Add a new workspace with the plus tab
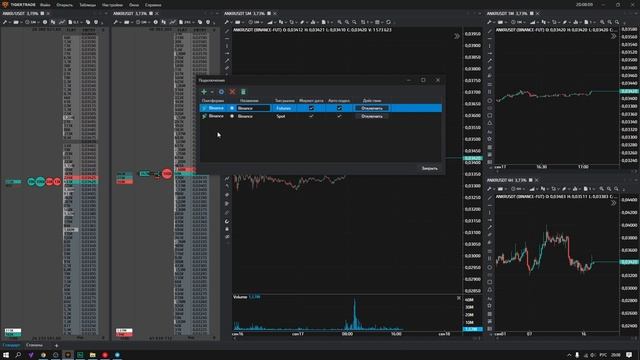The width and height of the screenshot is (640, 360). tap(56, 346)
